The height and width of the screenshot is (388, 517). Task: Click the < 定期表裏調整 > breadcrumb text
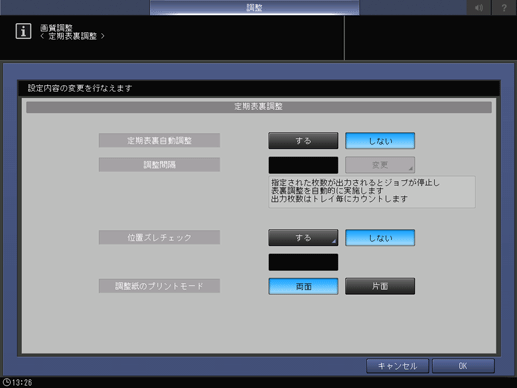click(72, 36)
